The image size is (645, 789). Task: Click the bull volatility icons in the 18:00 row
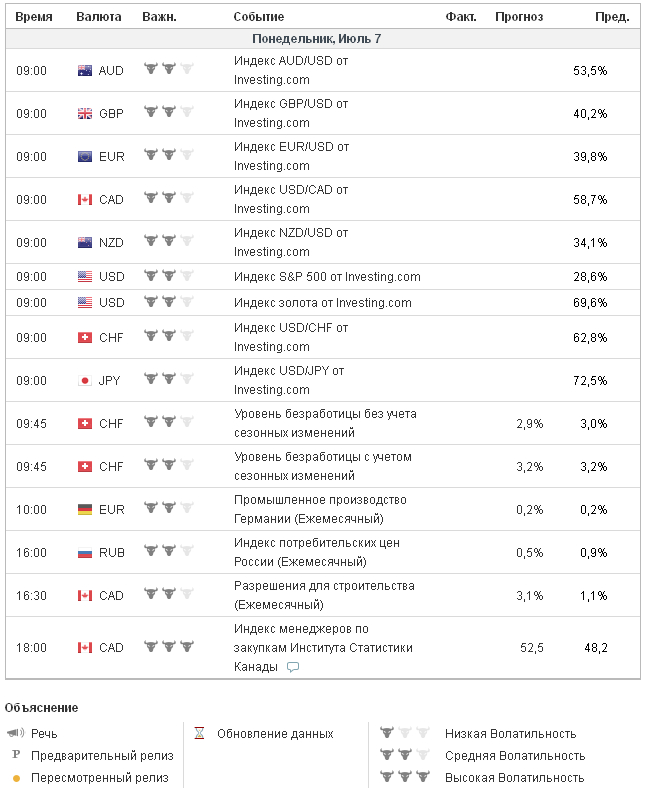[168, 647]
